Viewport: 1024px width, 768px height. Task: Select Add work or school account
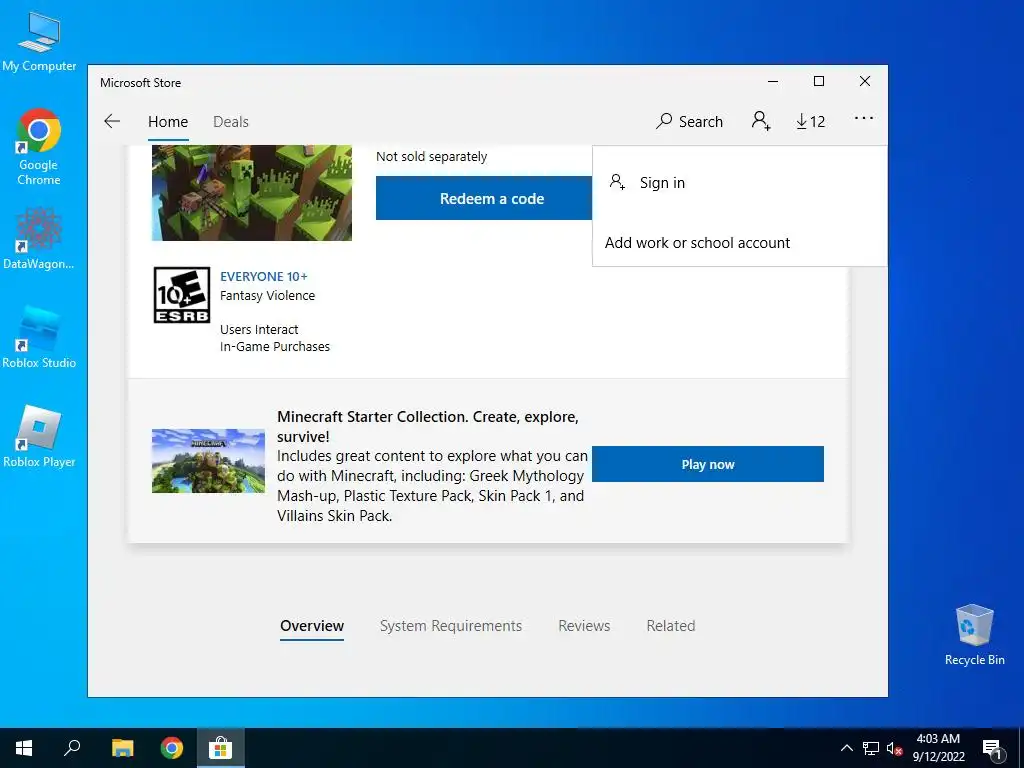tap(739, 243)
